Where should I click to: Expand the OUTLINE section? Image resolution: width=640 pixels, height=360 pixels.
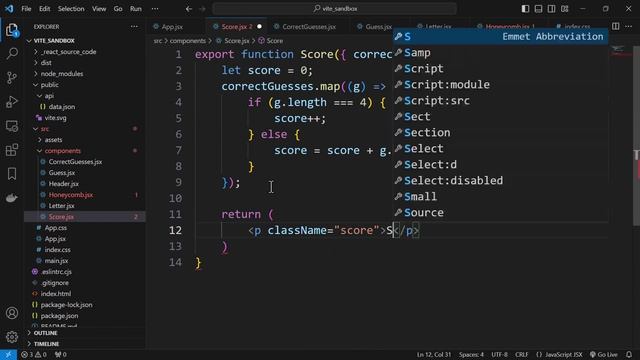45,333
